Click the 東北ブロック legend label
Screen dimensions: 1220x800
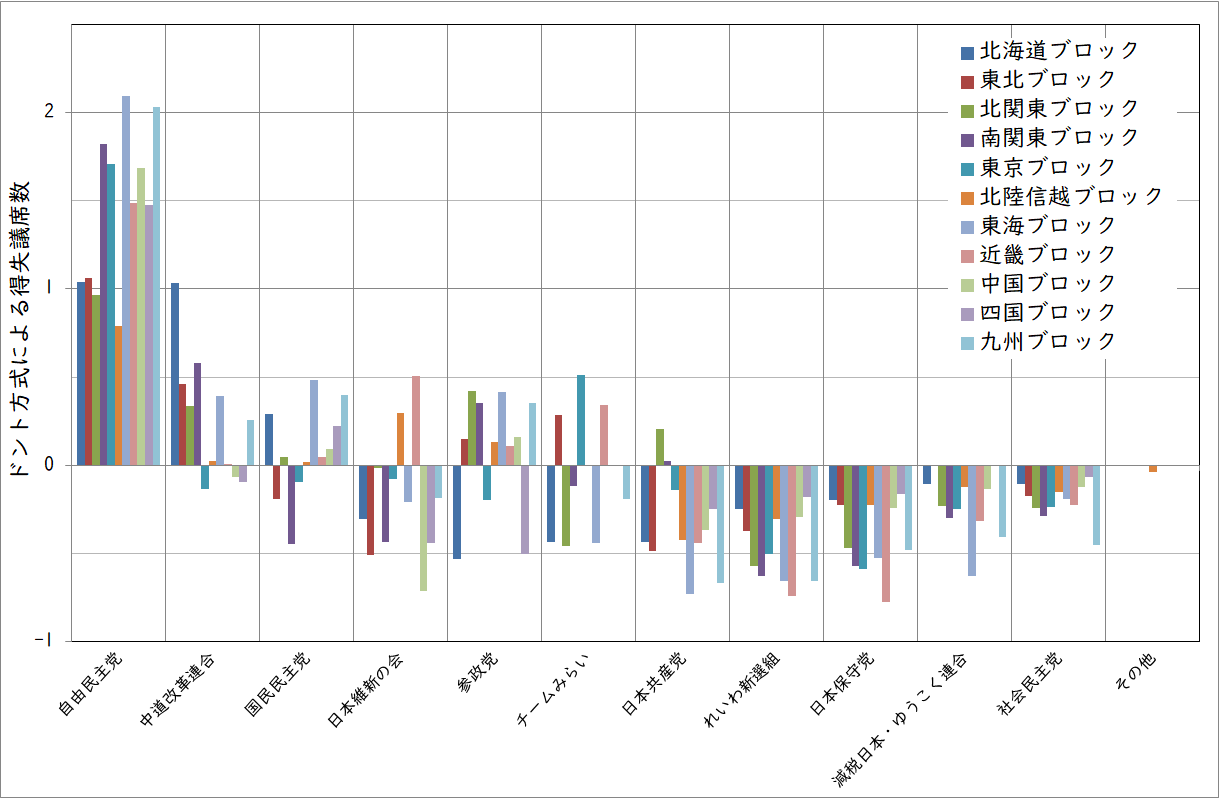[1047, 79]
